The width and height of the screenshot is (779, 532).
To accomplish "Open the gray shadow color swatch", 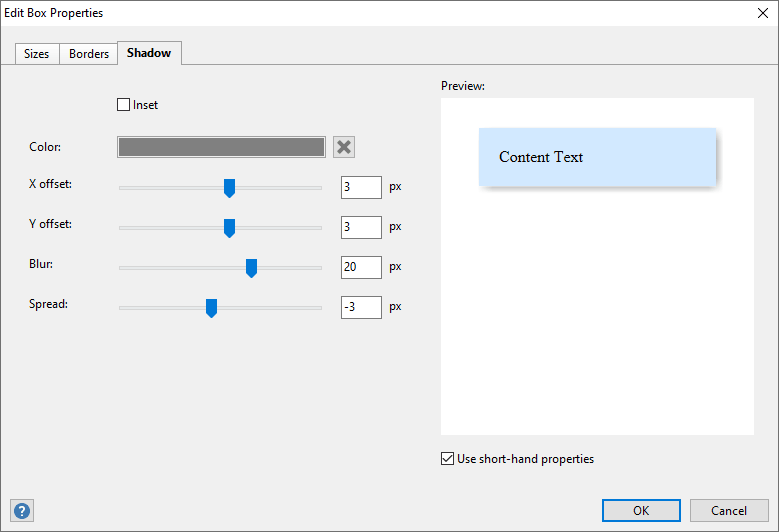I will 221,147.
